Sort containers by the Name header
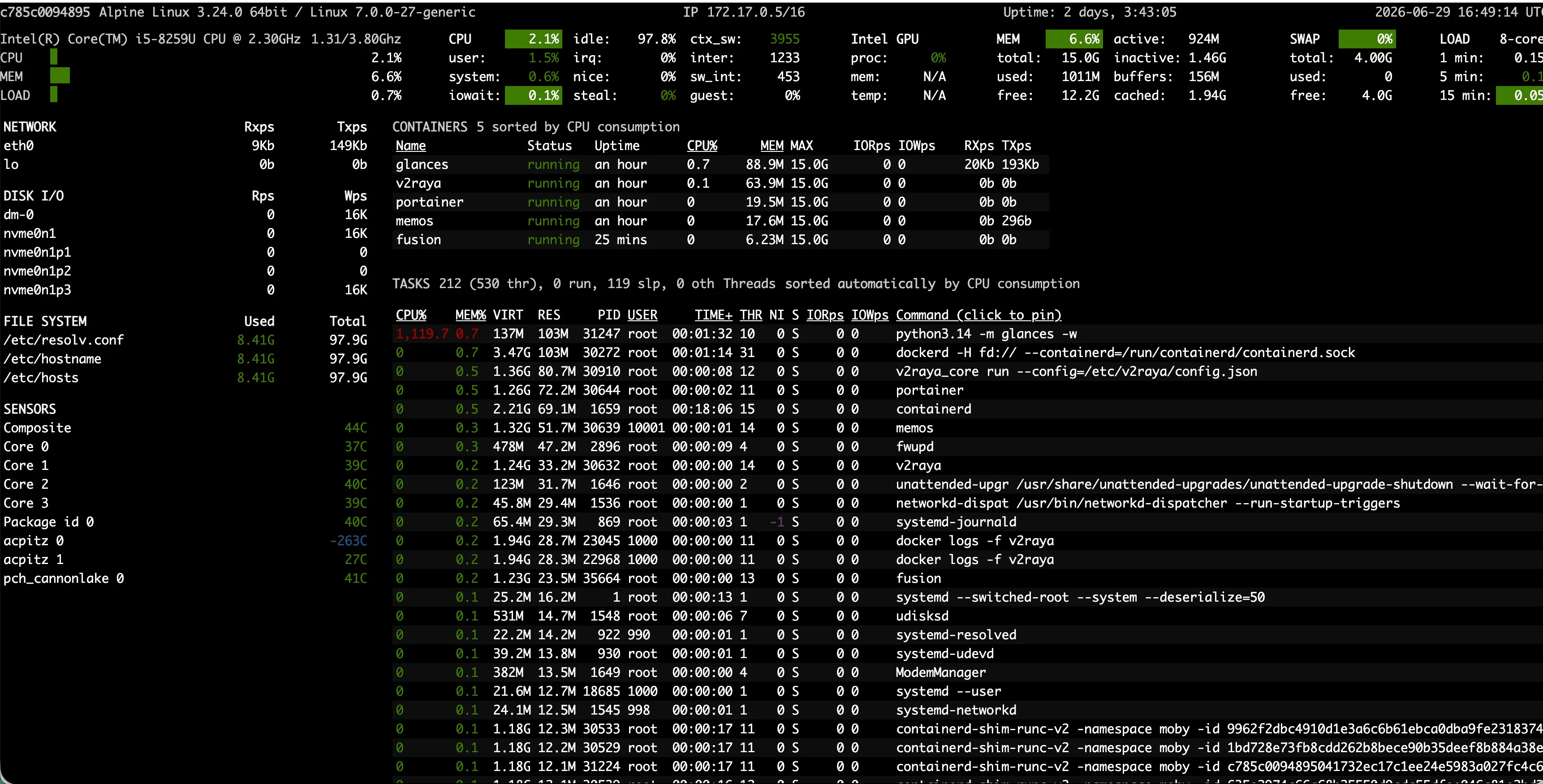 coord(410,146)
